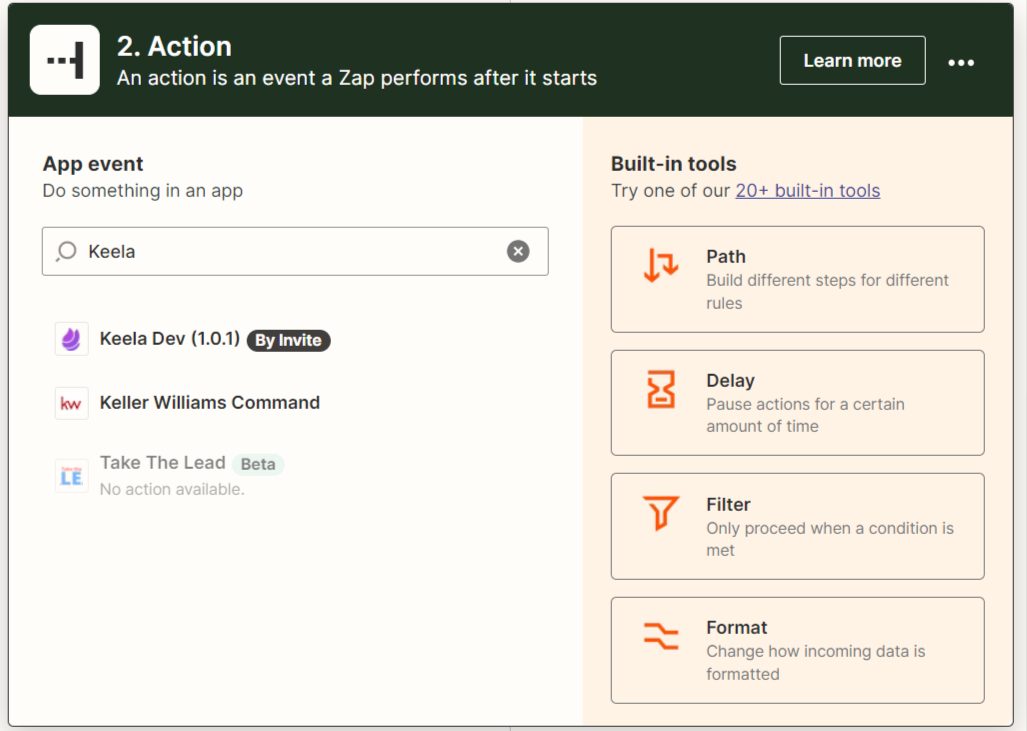Click the Format wave icon
The height and width of the screenshot is (731, 1027).
(x=661, y=635)
